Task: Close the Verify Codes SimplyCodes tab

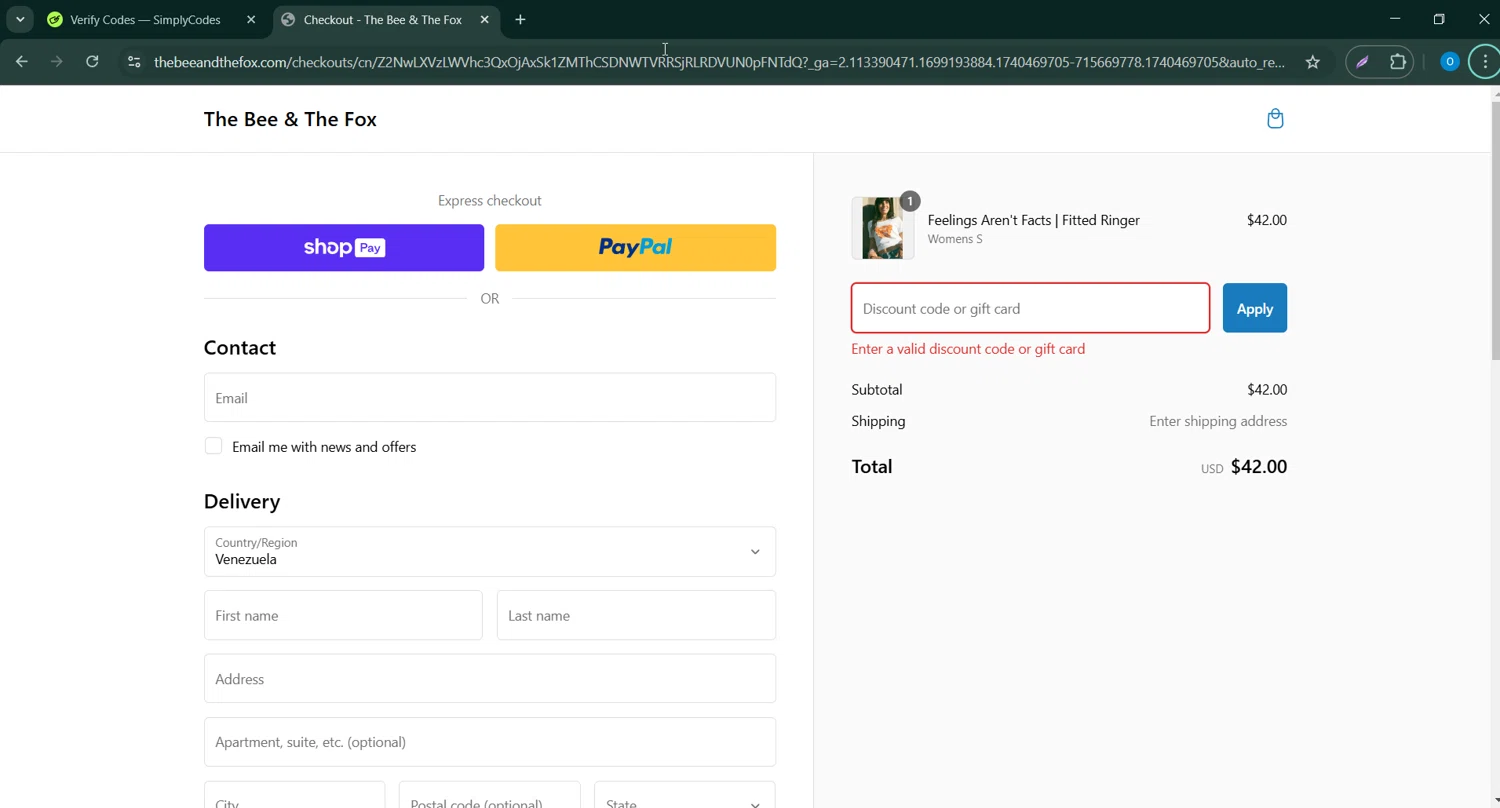Action: pos(251,20)
